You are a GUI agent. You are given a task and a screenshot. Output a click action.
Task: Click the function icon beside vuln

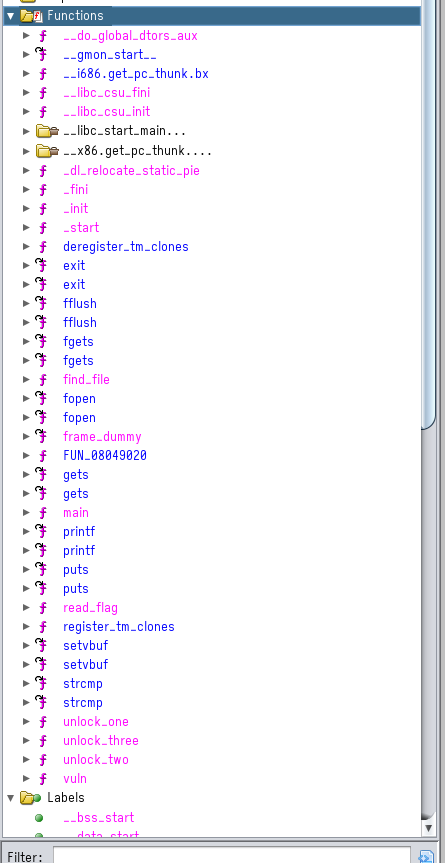point(42,778)
